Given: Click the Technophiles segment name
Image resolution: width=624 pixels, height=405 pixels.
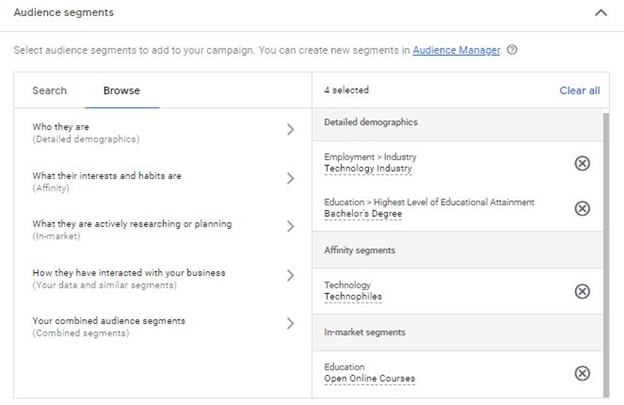Looking at the screenshot, I should [353, 297].
